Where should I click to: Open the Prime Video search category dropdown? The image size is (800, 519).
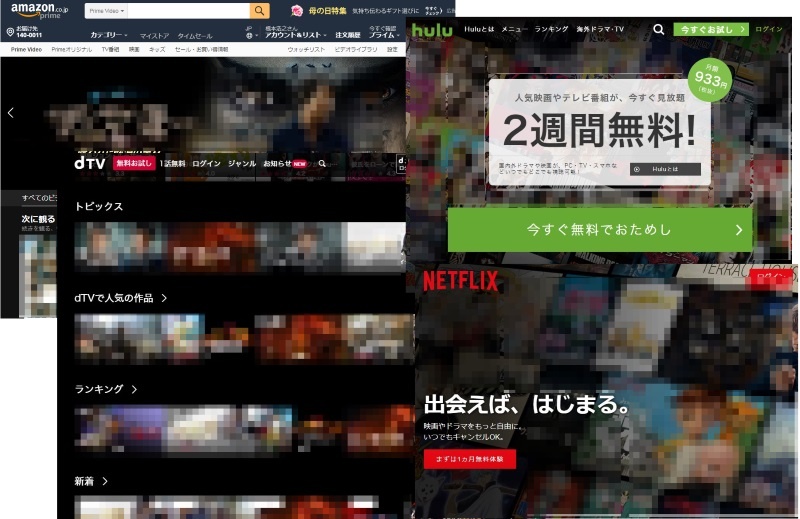tap(104, 10)
